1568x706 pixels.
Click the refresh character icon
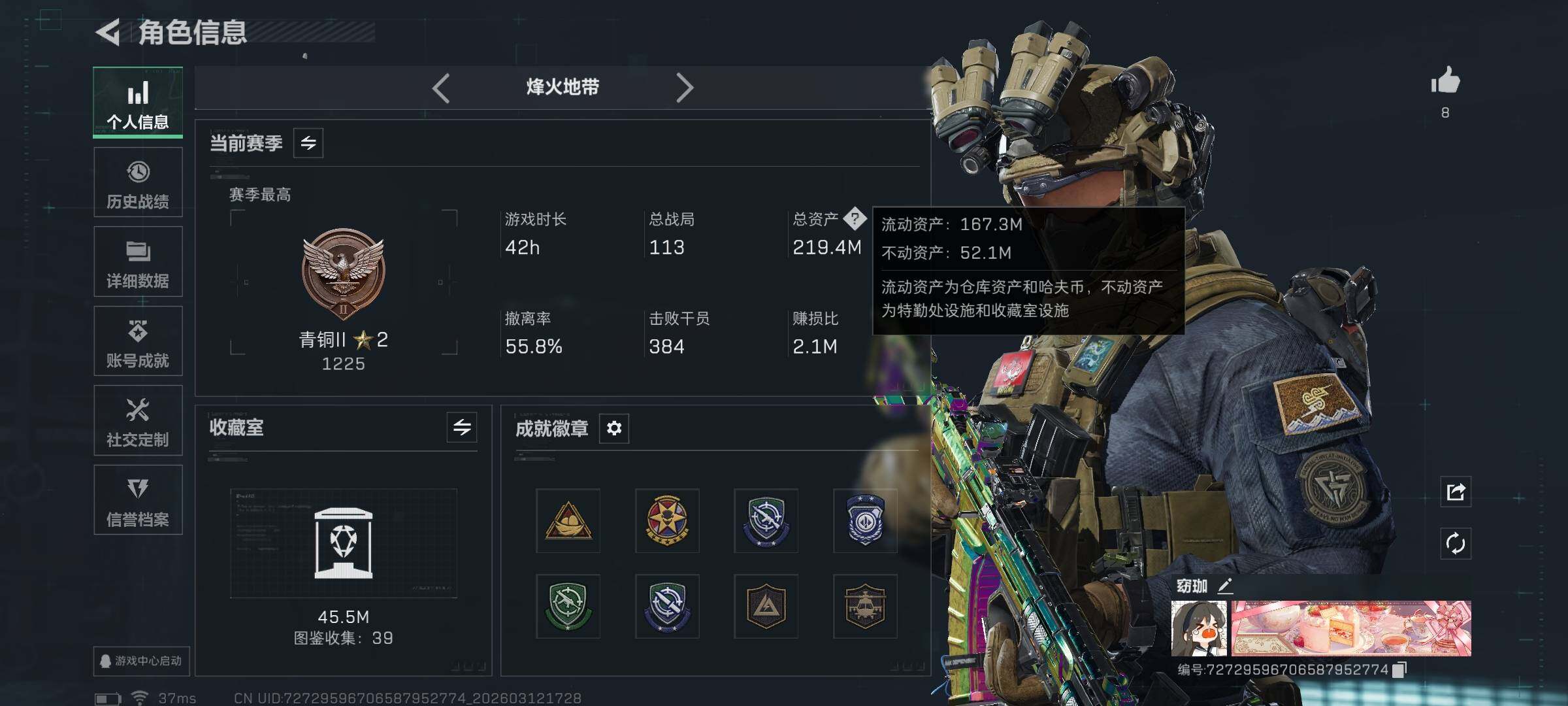(x=1456, y=543)
